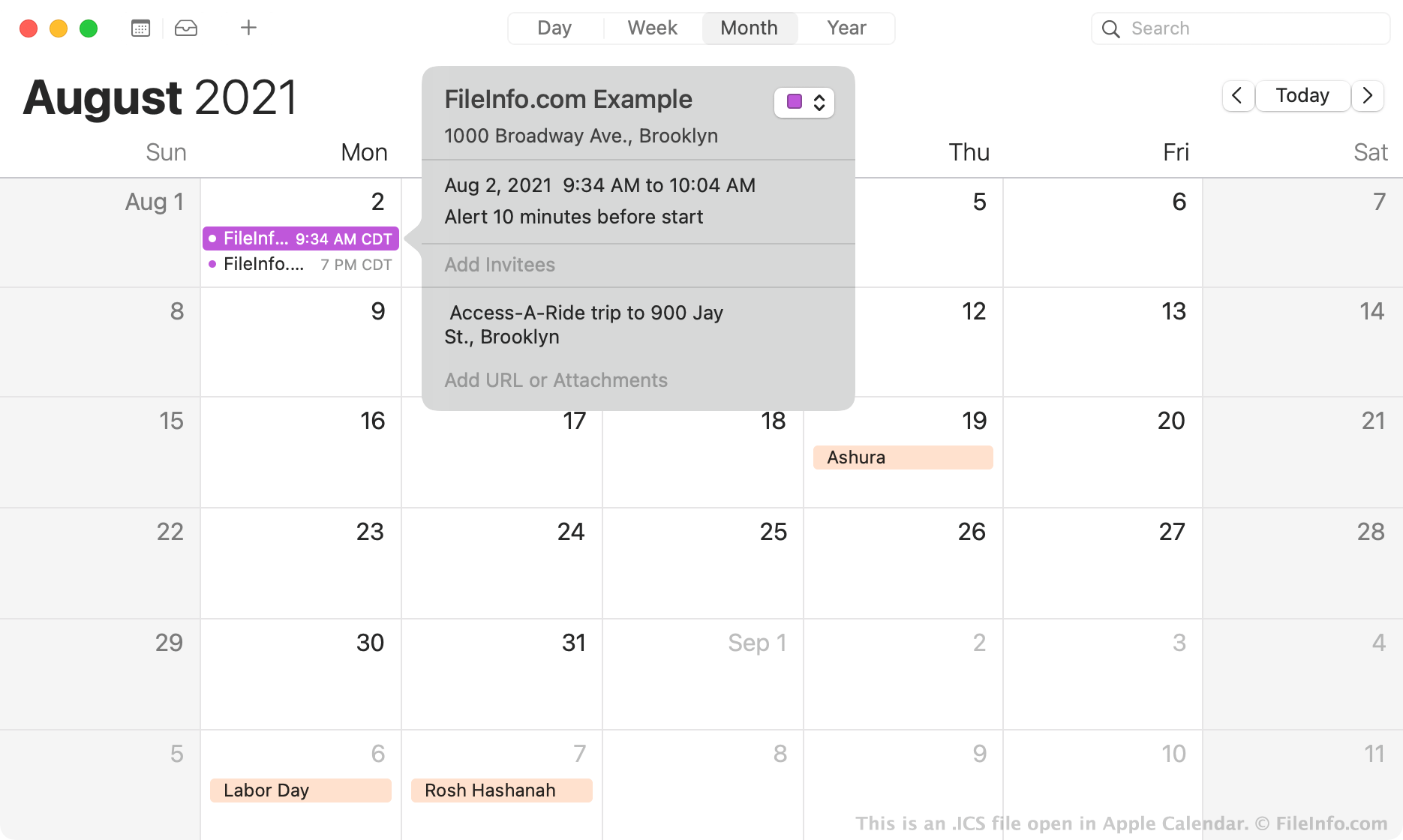Open the calendars list icon
The width and height of the screenshot is (1403, 840).
[140, 28]
